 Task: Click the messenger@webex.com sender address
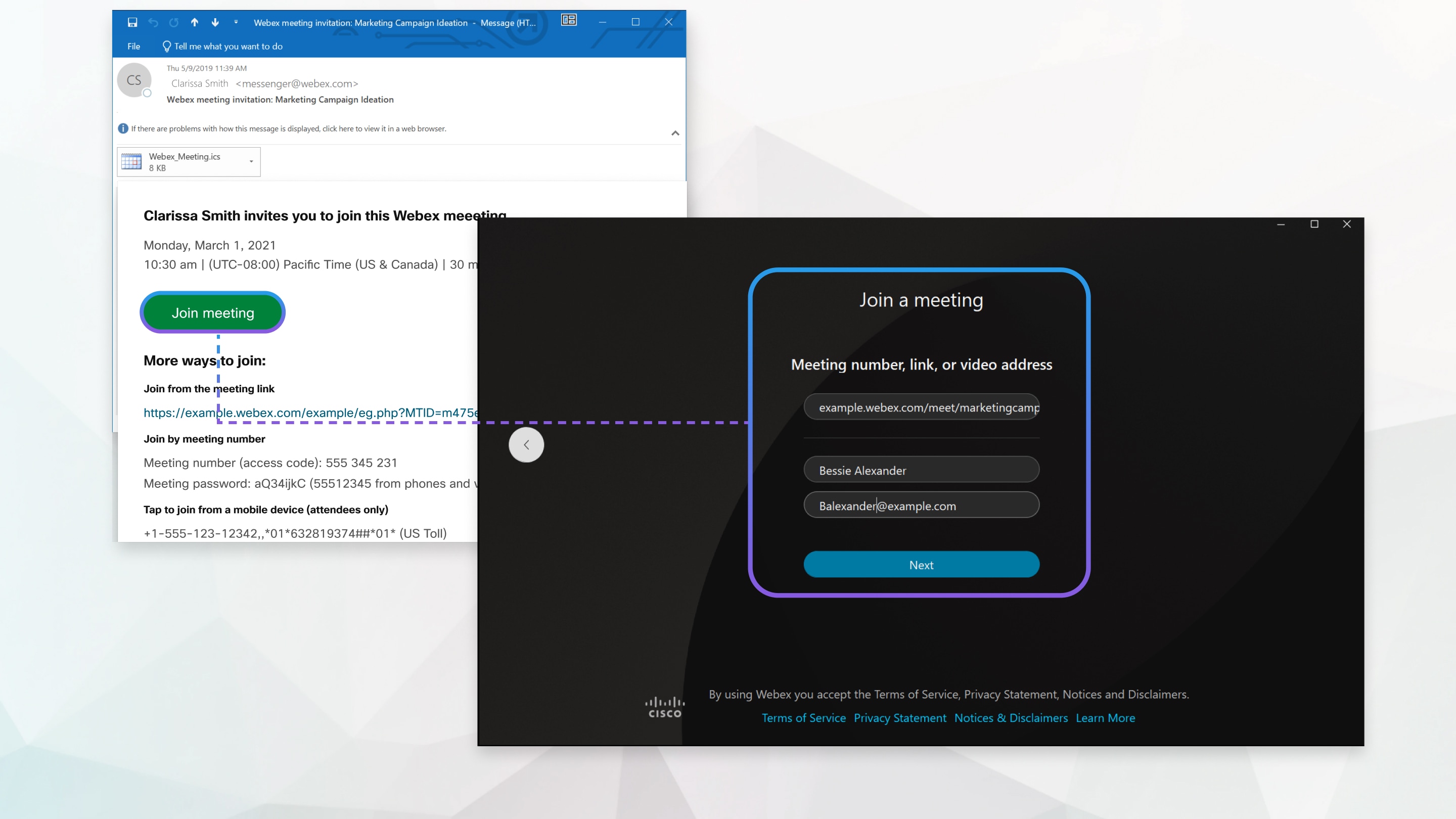click(x=297, y=83)
